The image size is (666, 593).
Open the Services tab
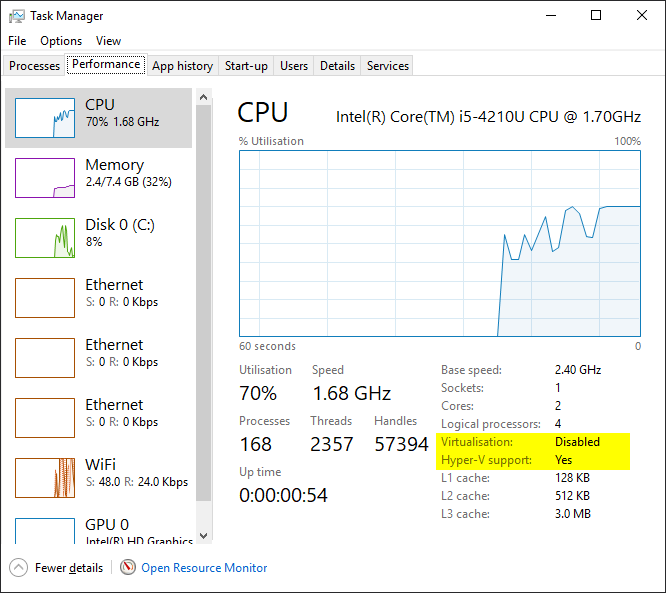(x=388, y=66)
